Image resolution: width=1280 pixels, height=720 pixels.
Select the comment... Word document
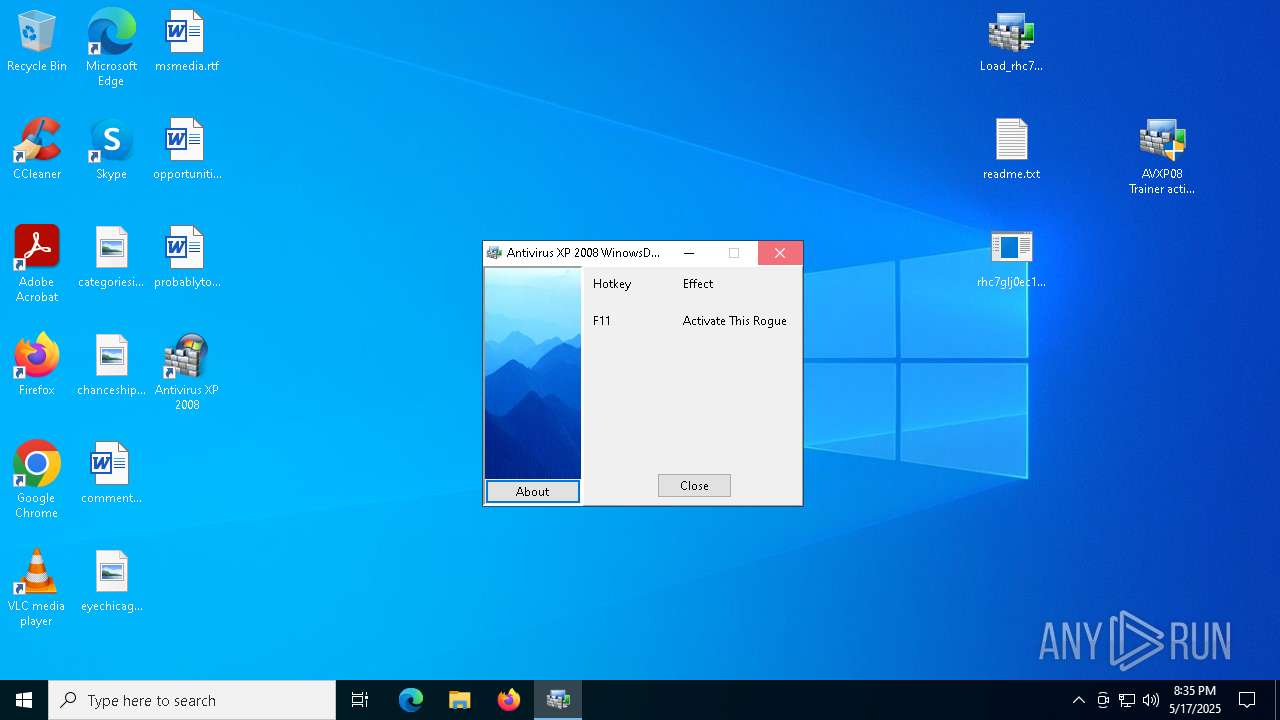tap(111, 474)
